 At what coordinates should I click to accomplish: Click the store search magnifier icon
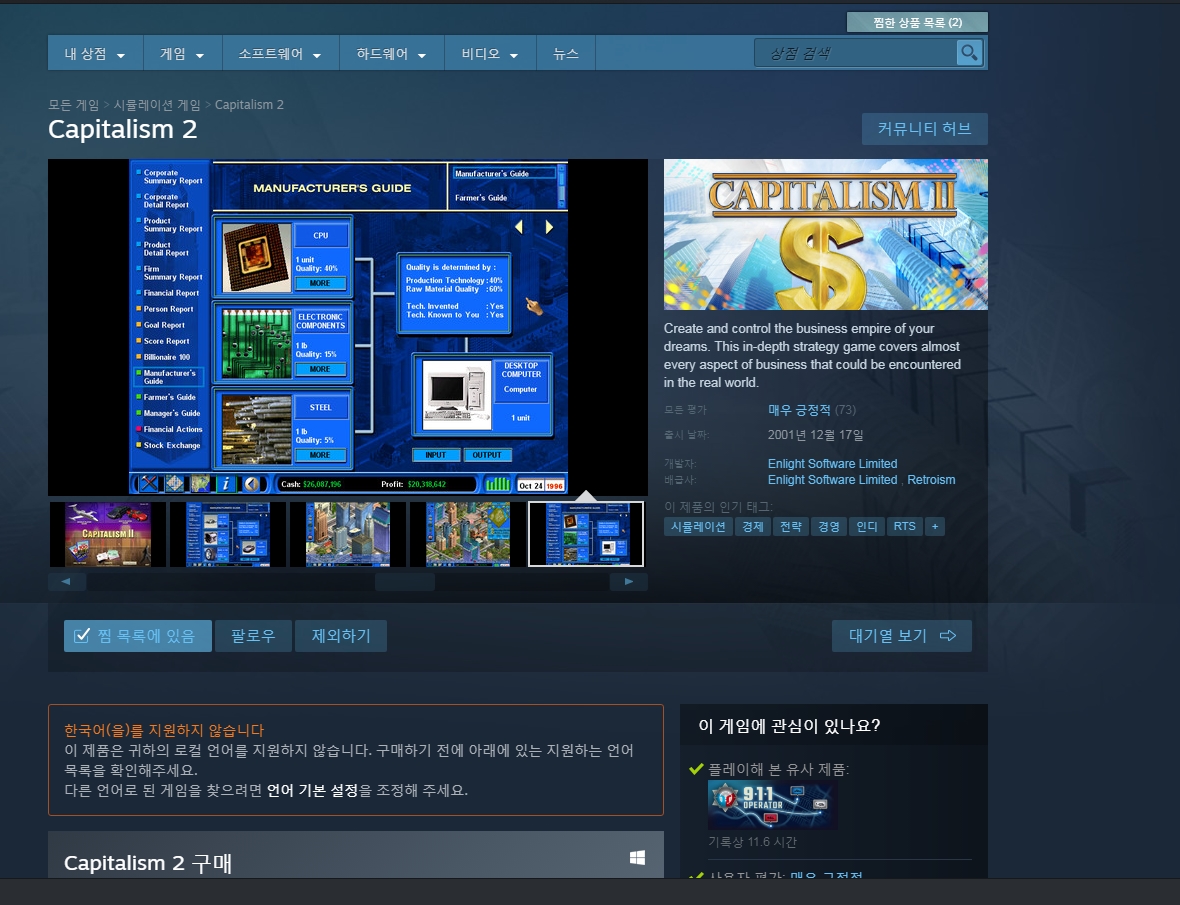pos(969,53)
